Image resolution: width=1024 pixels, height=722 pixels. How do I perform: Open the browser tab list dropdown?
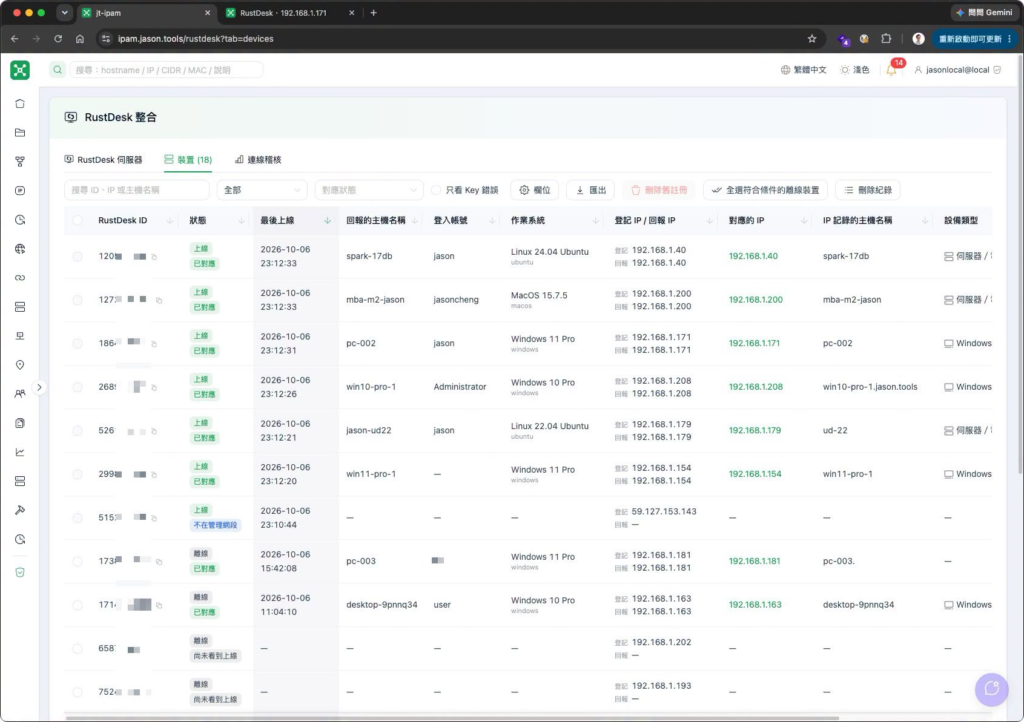[x=64, y=12]
